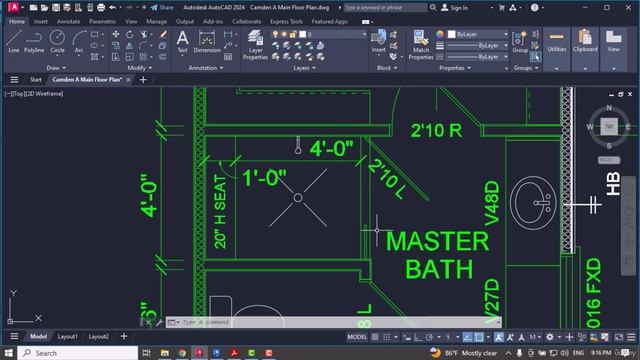Select the Line drawing tool
The height and width of the screenshot is (360, 640).
pyautogui.click(x=13, y=41)
